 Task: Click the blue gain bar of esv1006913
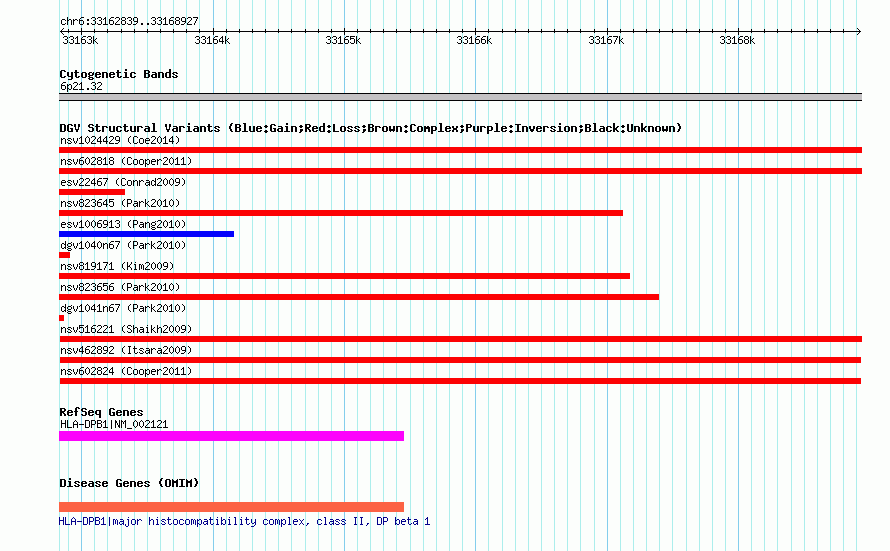click(x=146, y=234)
